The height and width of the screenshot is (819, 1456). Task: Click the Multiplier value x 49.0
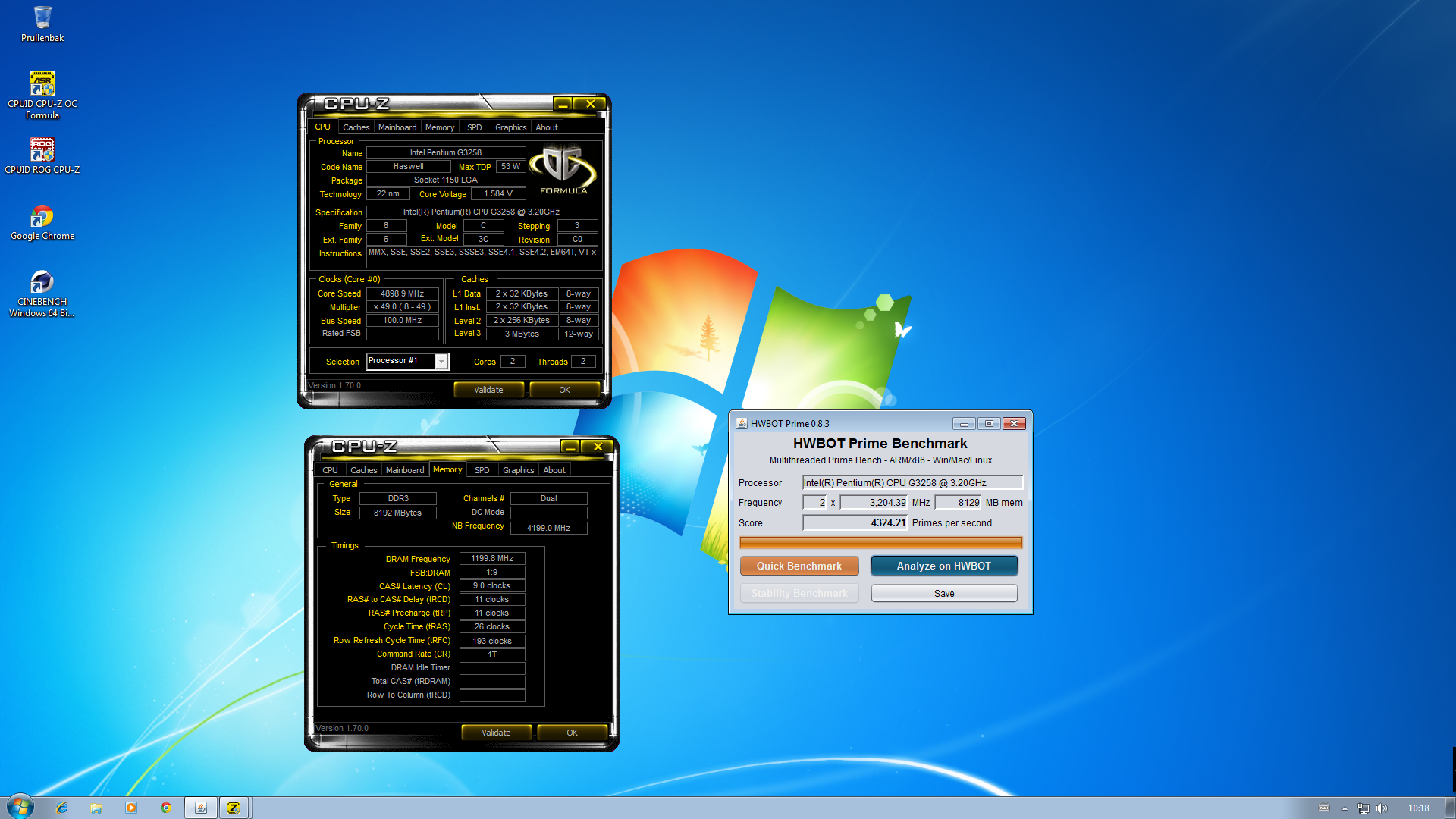point(402,307)
